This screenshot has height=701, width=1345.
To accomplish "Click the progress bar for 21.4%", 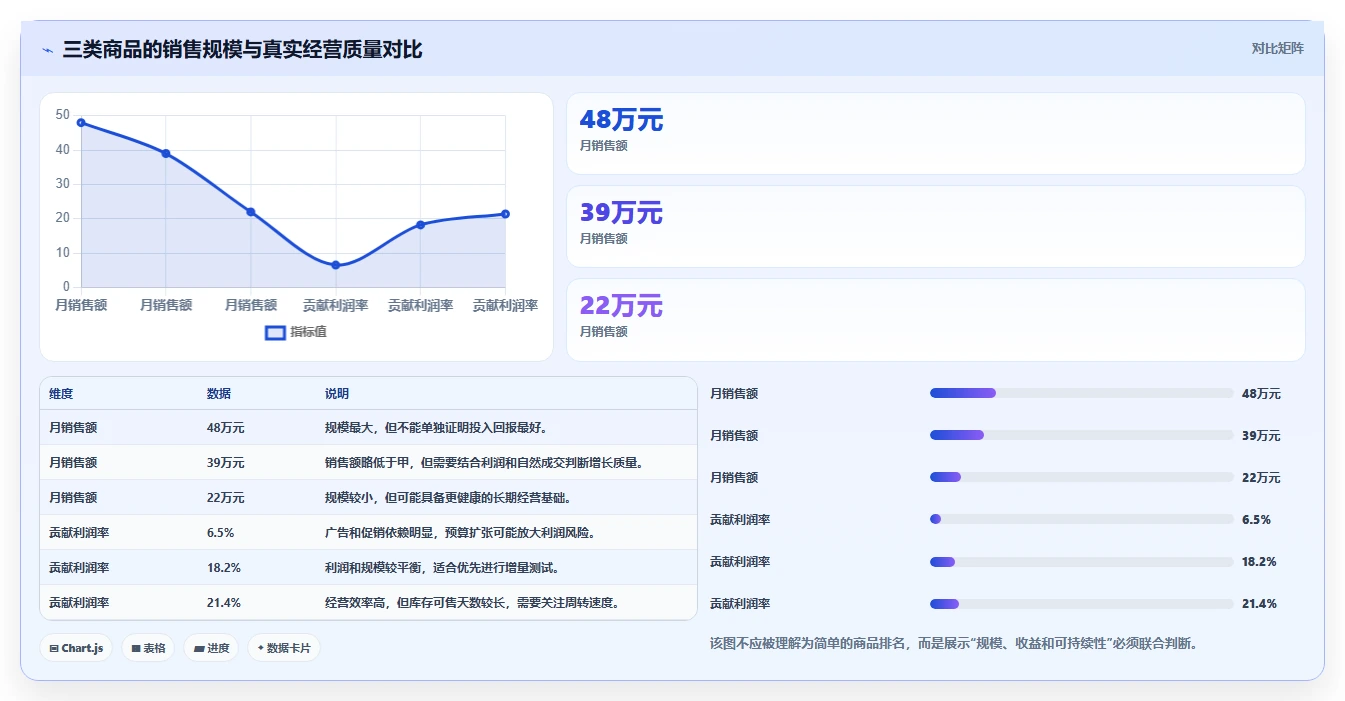I will 1081,603.
